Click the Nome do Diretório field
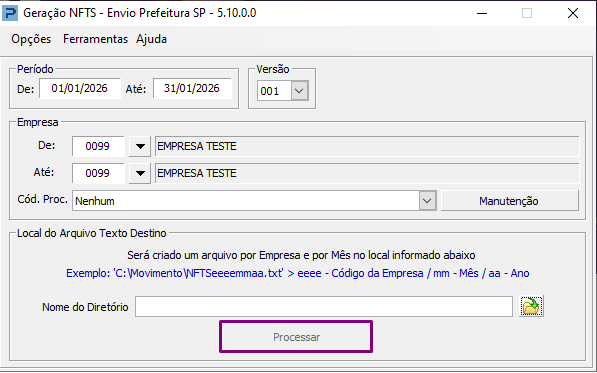The width and height of the screenshot is (597, 373). click(324, 307)
